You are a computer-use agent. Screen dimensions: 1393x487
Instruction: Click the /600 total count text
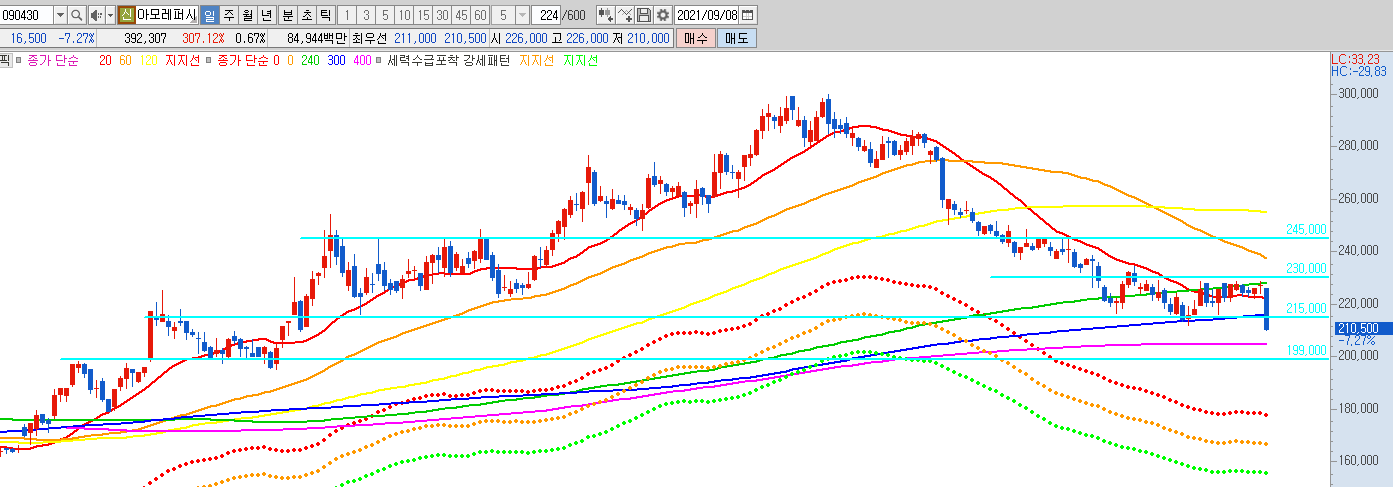pos(576,15)
